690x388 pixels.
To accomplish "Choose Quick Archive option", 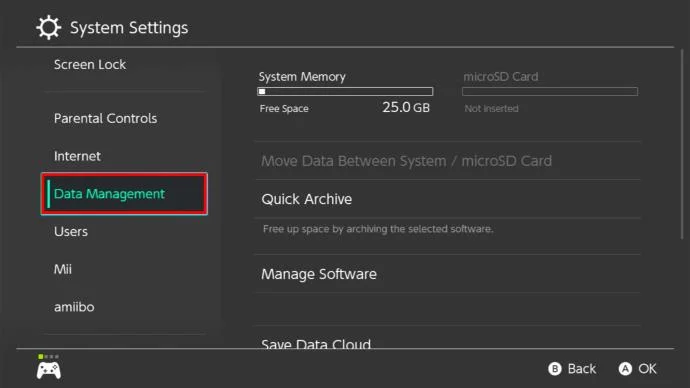I will [x=447, y=199].
